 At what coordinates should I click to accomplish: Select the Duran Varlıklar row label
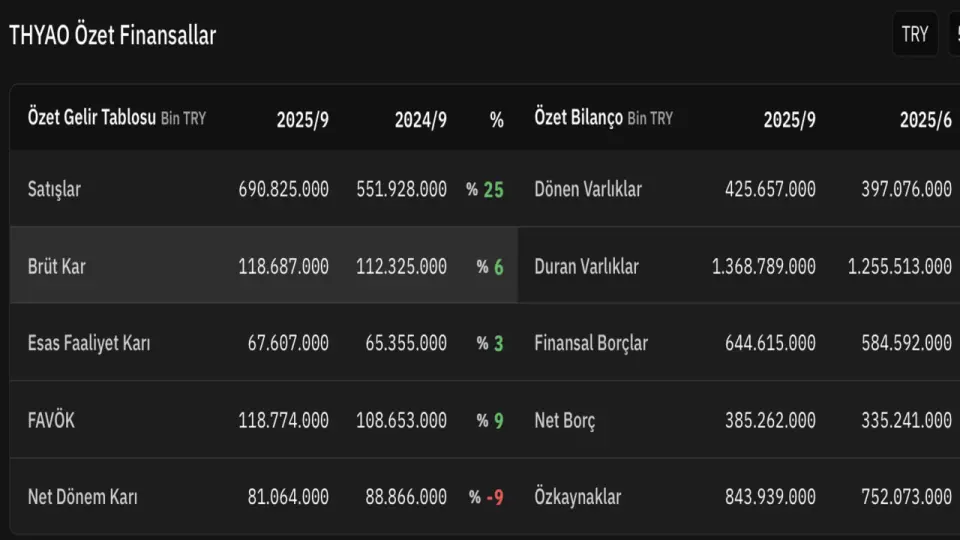tap(586, 267)
